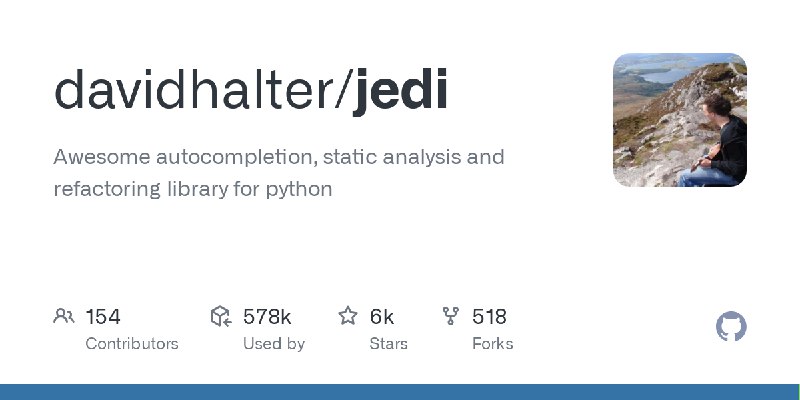Click the bold jedi repository name
The height and width of the screenshot is (400, 800).
click(401, 92)
